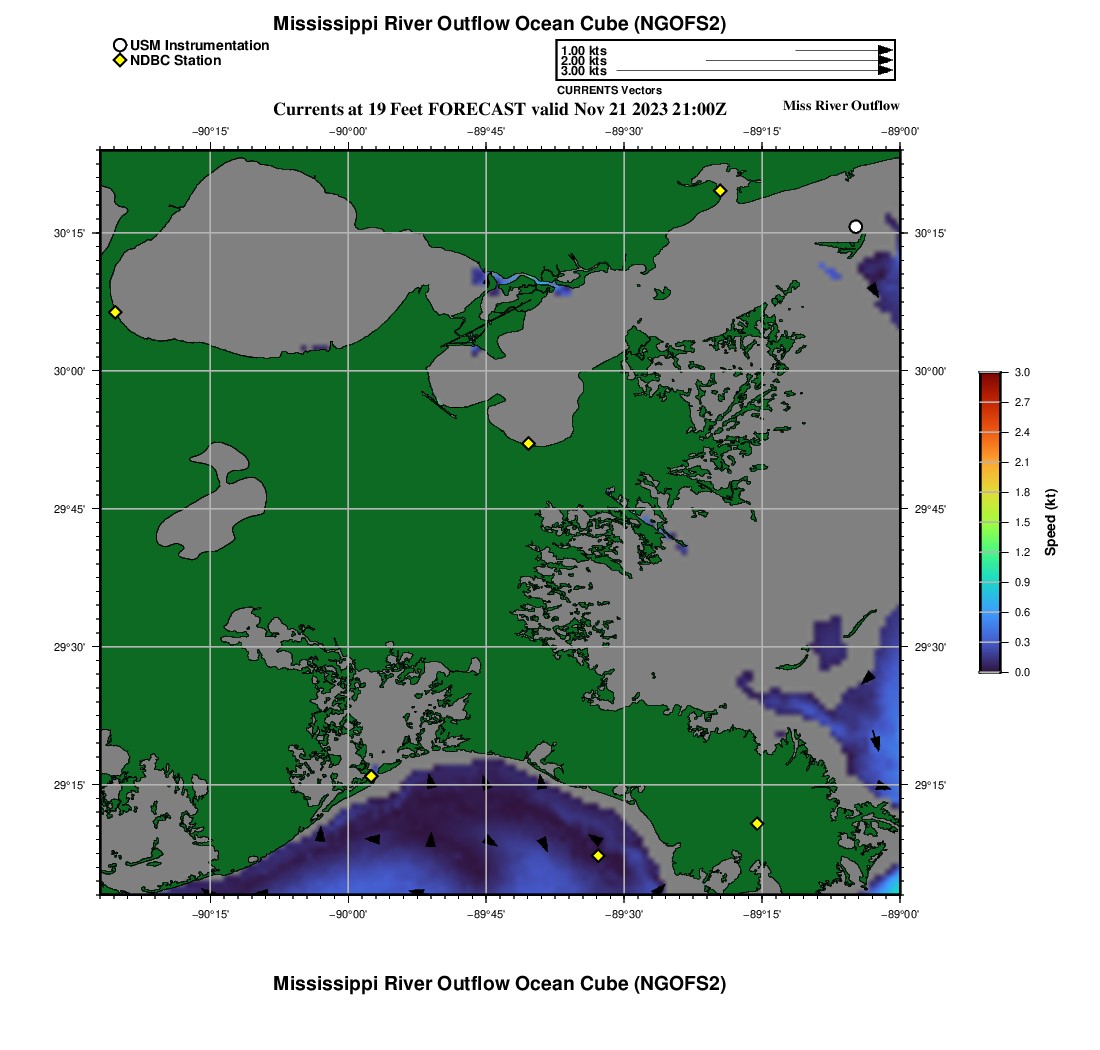Click the Miss River Outflow label
This screenshot has height=1050, width=1100.
[840, 106]
